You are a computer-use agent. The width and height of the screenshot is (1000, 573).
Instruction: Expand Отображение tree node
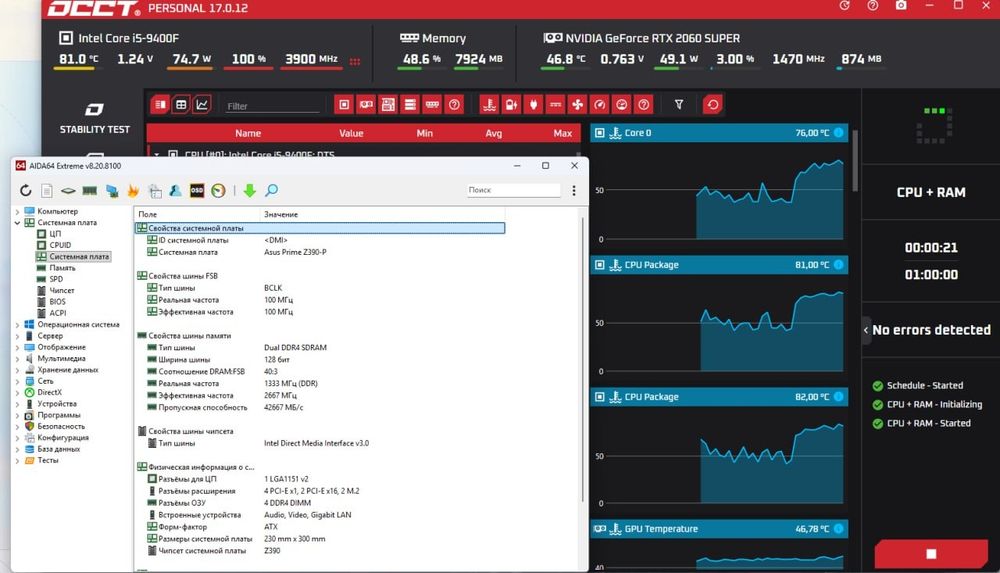point(17,347)
